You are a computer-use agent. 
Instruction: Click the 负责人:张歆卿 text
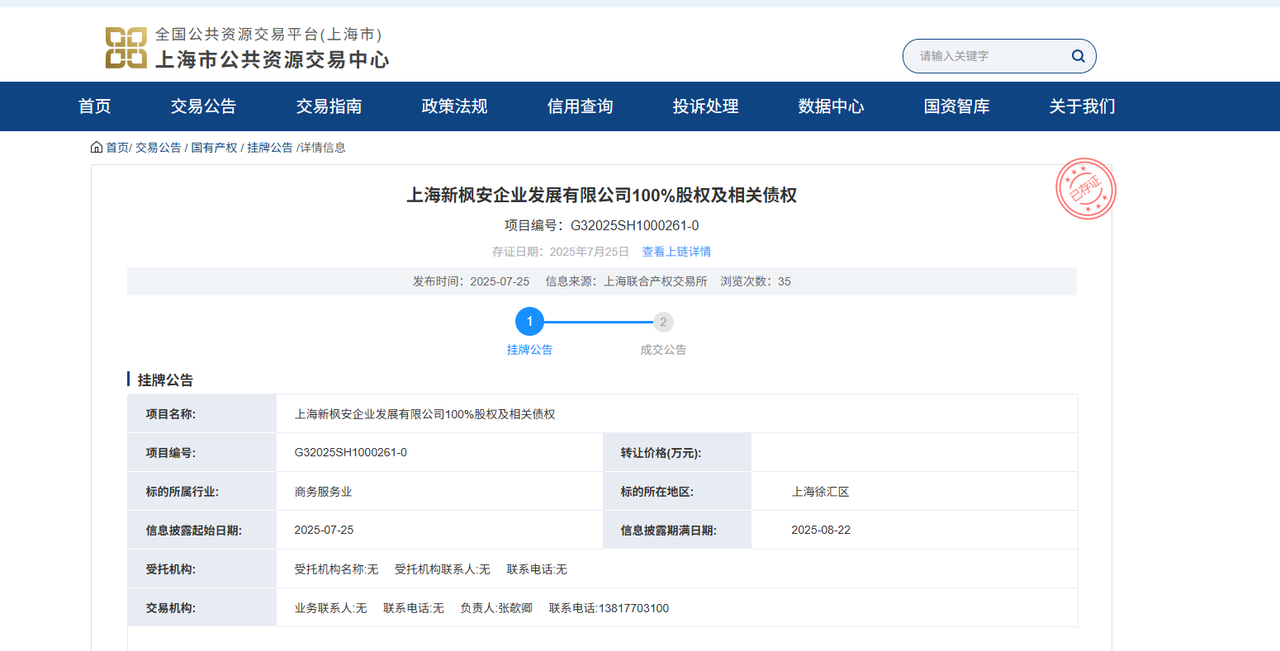click(496, 608)
